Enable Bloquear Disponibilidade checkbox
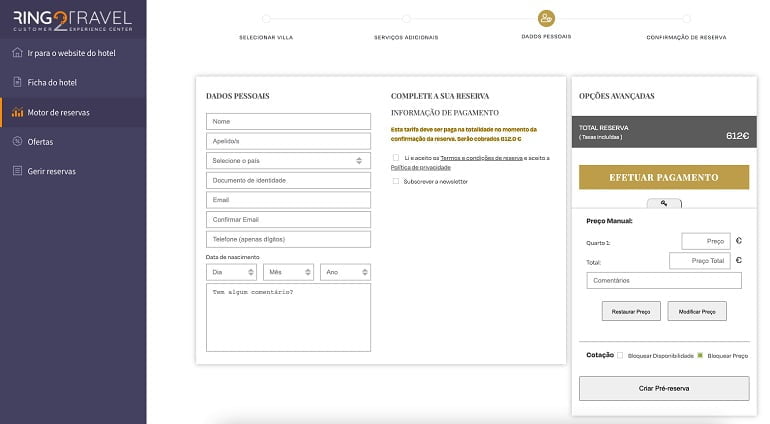 (x=620, y=355)
